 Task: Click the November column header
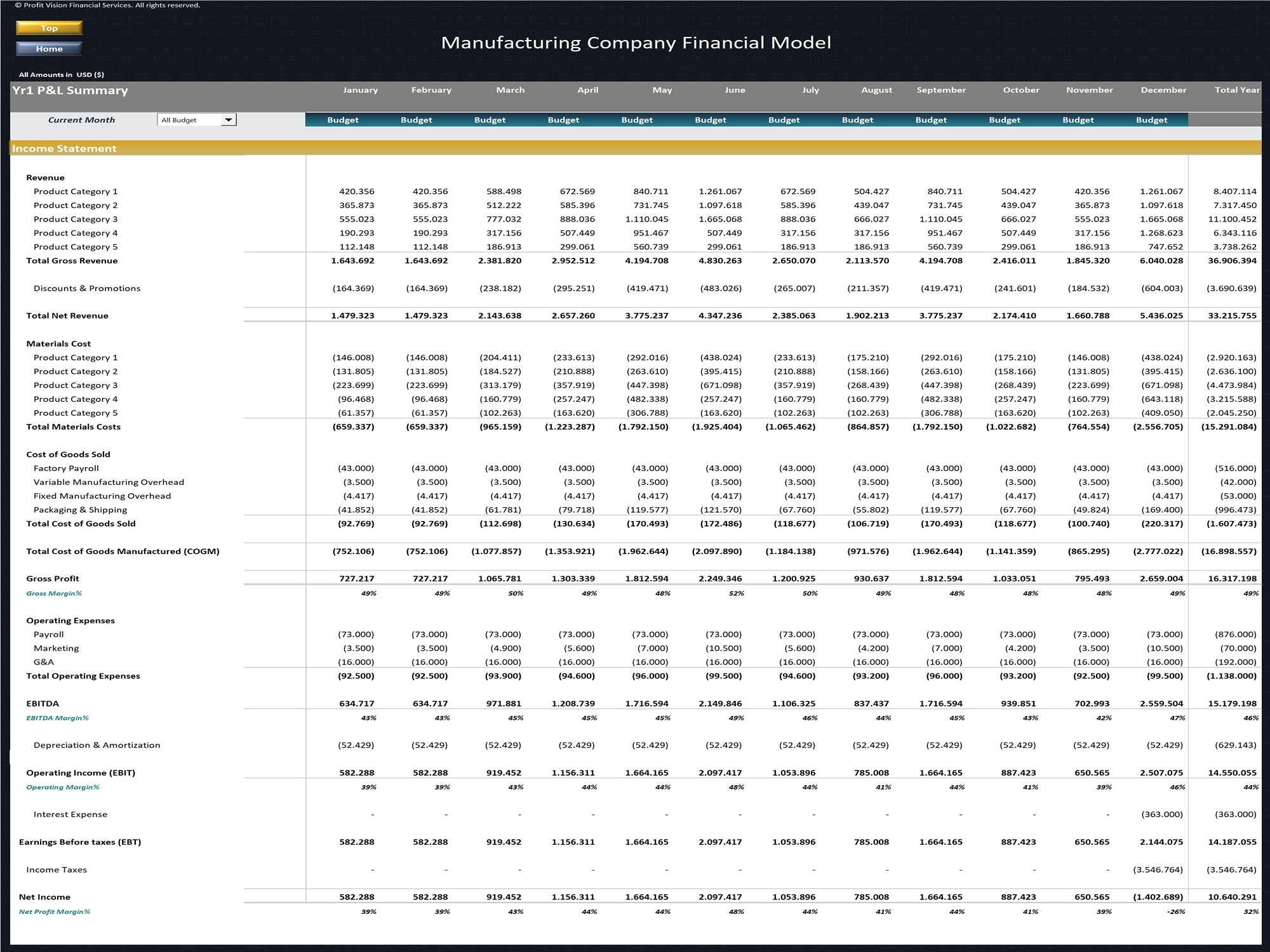click(1090, 90)
